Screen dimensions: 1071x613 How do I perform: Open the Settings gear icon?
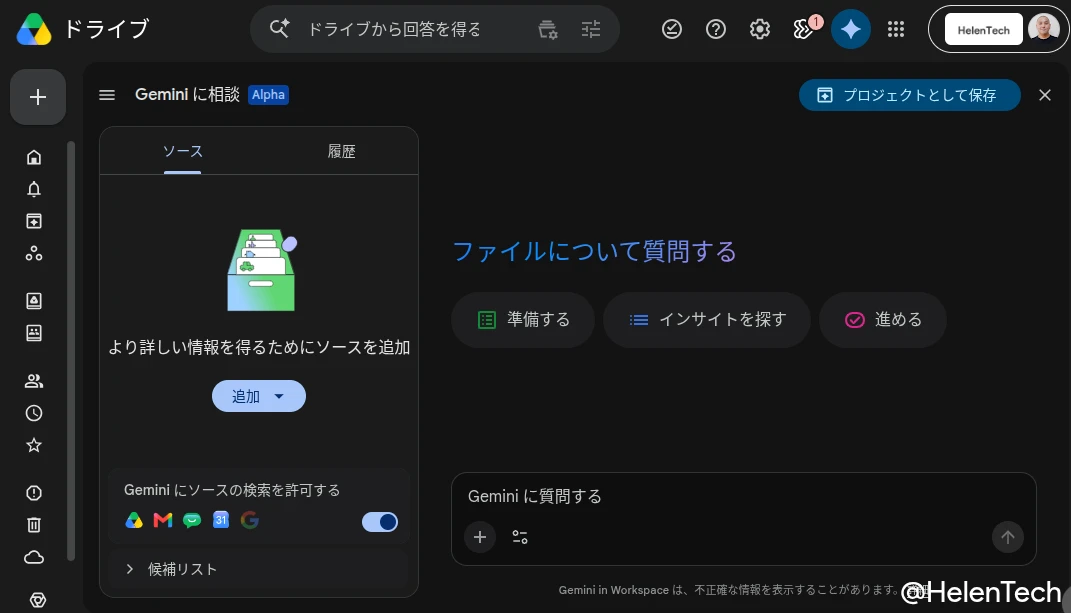(x=760, y=29)
